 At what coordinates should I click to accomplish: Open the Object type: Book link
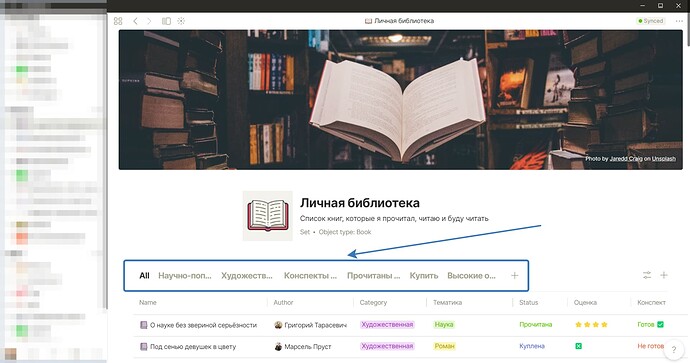pyautogui.click(x=345, y=232)
